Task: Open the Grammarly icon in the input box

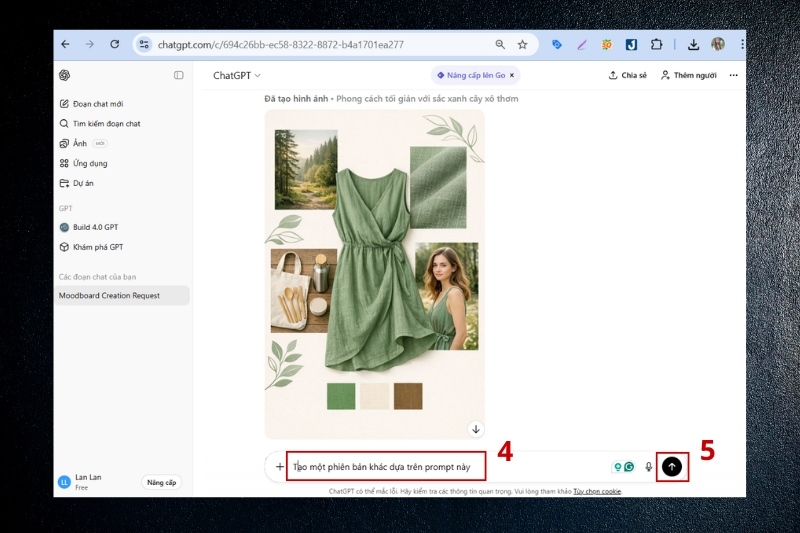Action: 629,467
